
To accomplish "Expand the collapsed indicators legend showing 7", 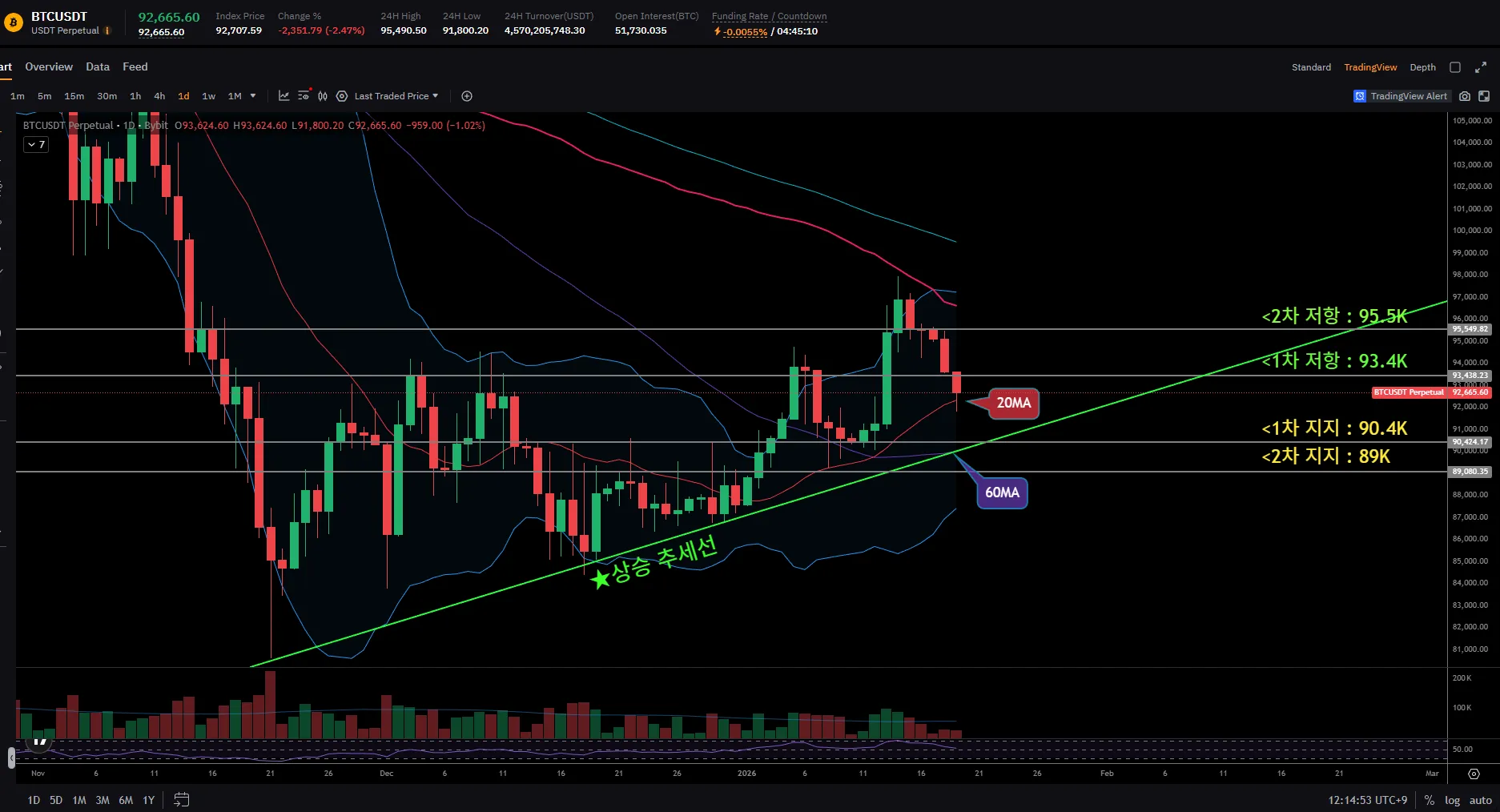I will pyautogui.click(x=36, y=145).
